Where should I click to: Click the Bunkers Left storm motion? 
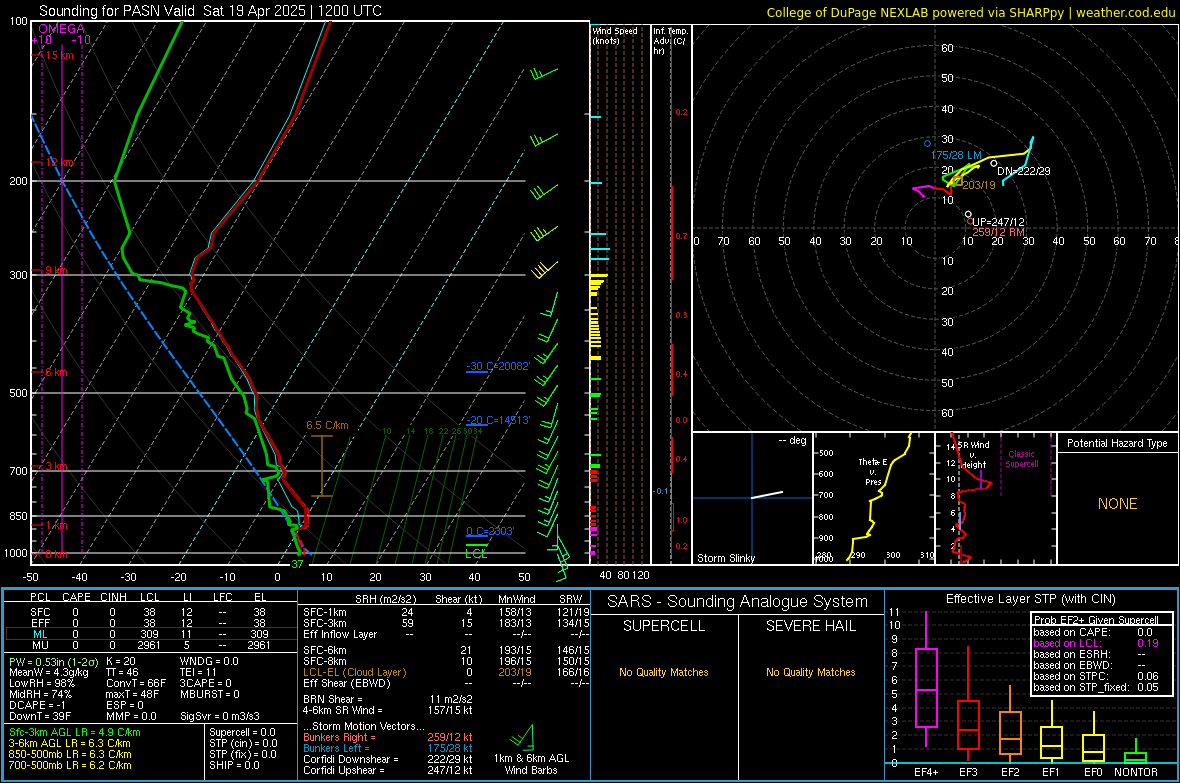(x=388, y=748)
